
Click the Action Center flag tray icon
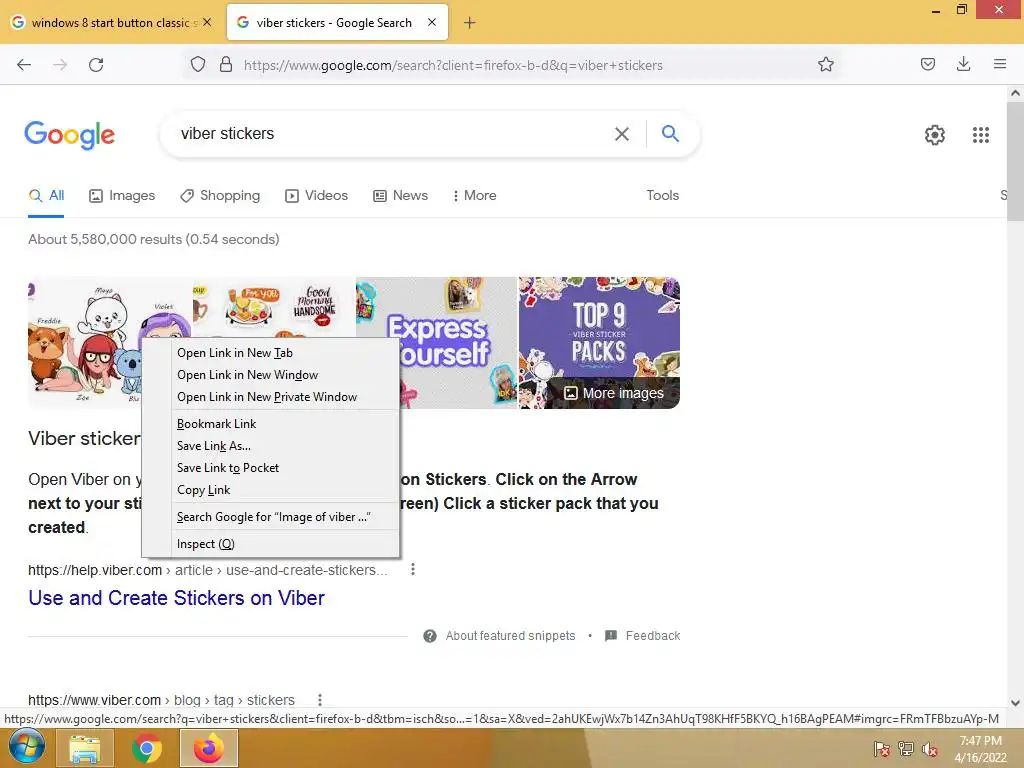[881, 749]
